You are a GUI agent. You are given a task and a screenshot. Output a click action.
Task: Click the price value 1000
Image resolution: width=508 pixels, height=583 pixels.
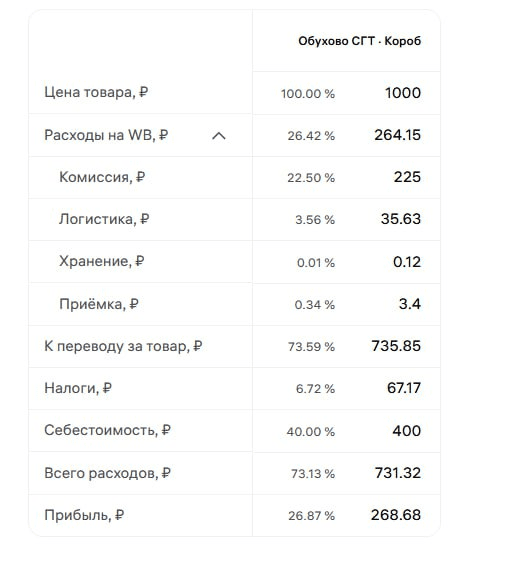(x=403, y=93)
